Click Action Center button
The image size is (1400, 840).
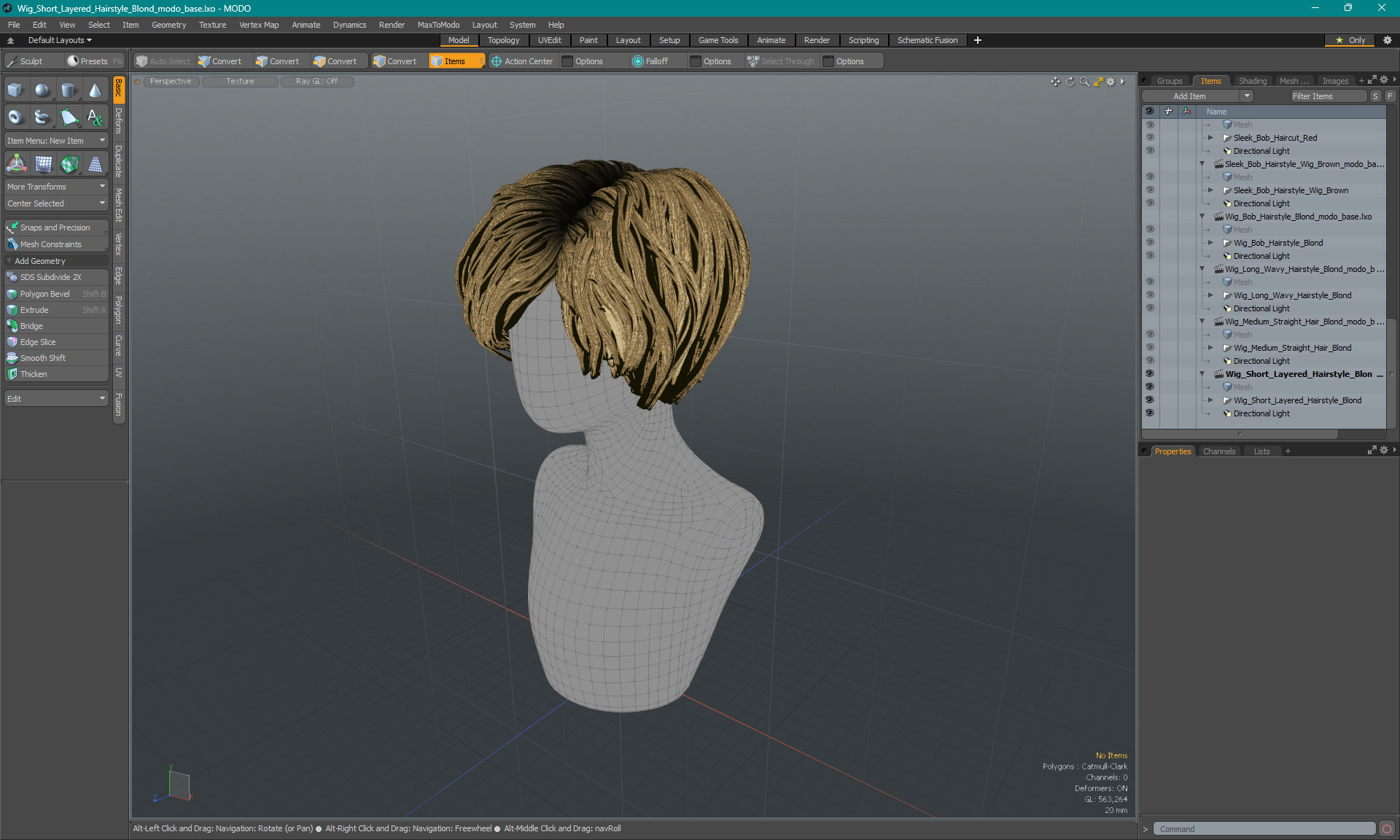(x=522, y=61)
